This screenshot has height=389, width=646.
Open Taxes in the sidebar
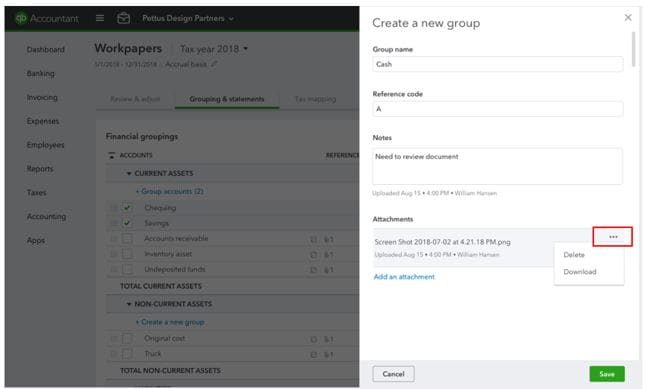(36, 192)
